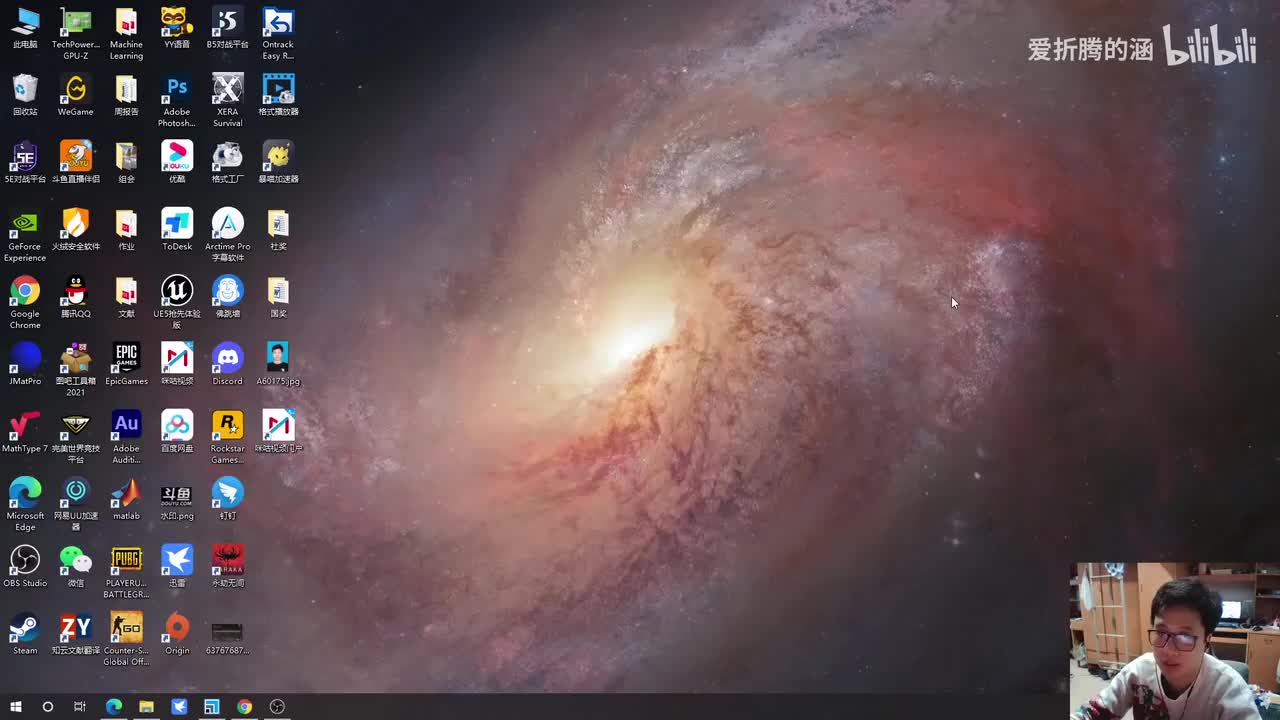Select the JMatPro desktop shortcut
This screenshot has width=1280, height=720.
(x=25, y=365)
